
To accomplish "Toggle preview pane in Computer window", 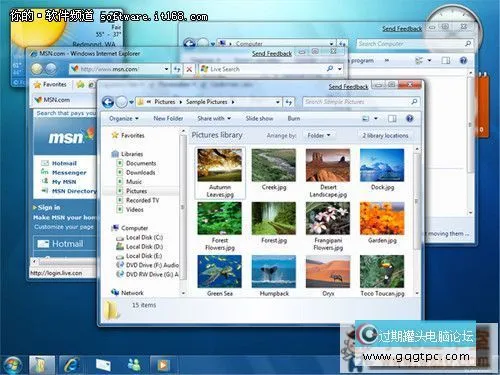I will (x=446, y=60).
